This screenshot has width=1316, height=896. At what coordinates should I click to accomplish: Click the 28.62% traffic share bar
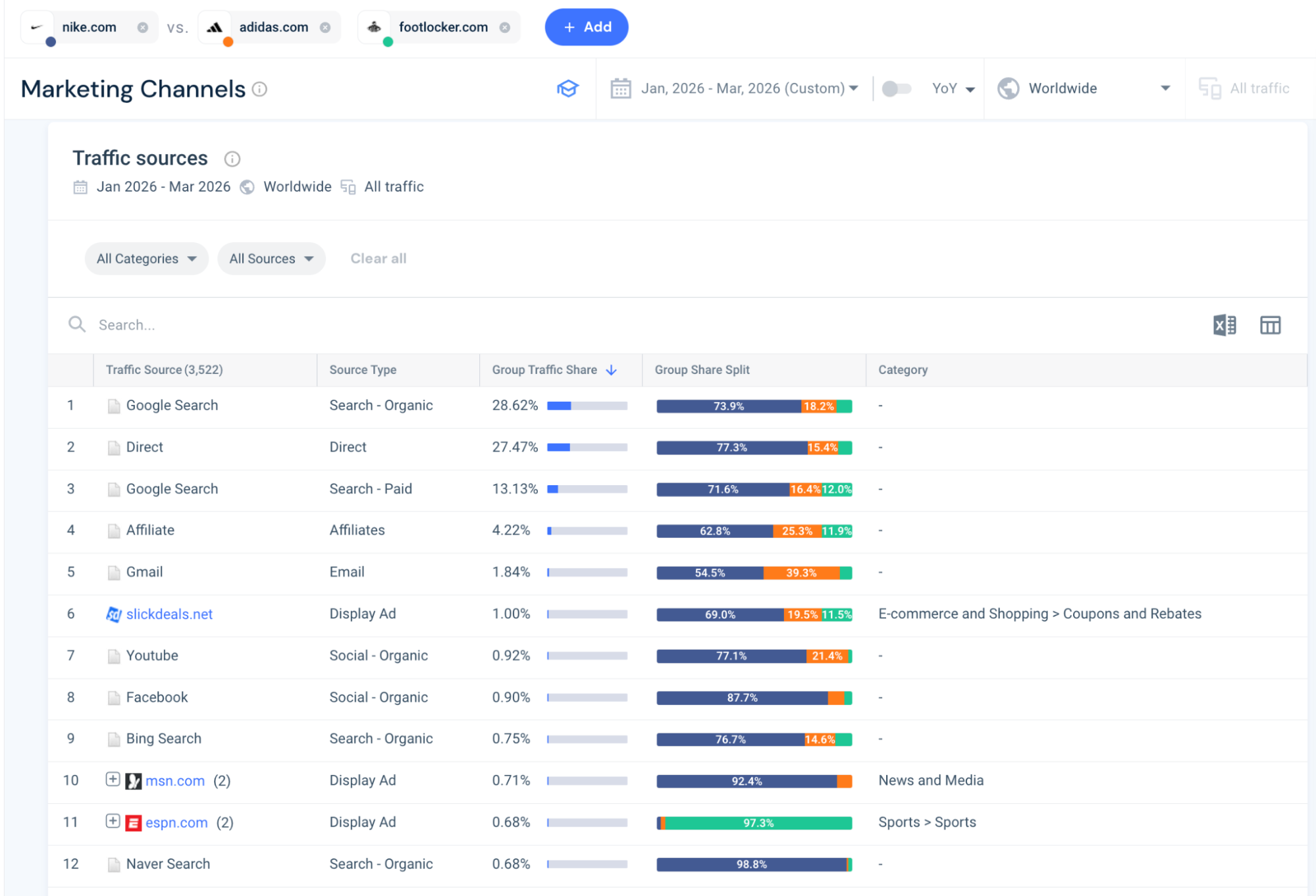[587, 406]
